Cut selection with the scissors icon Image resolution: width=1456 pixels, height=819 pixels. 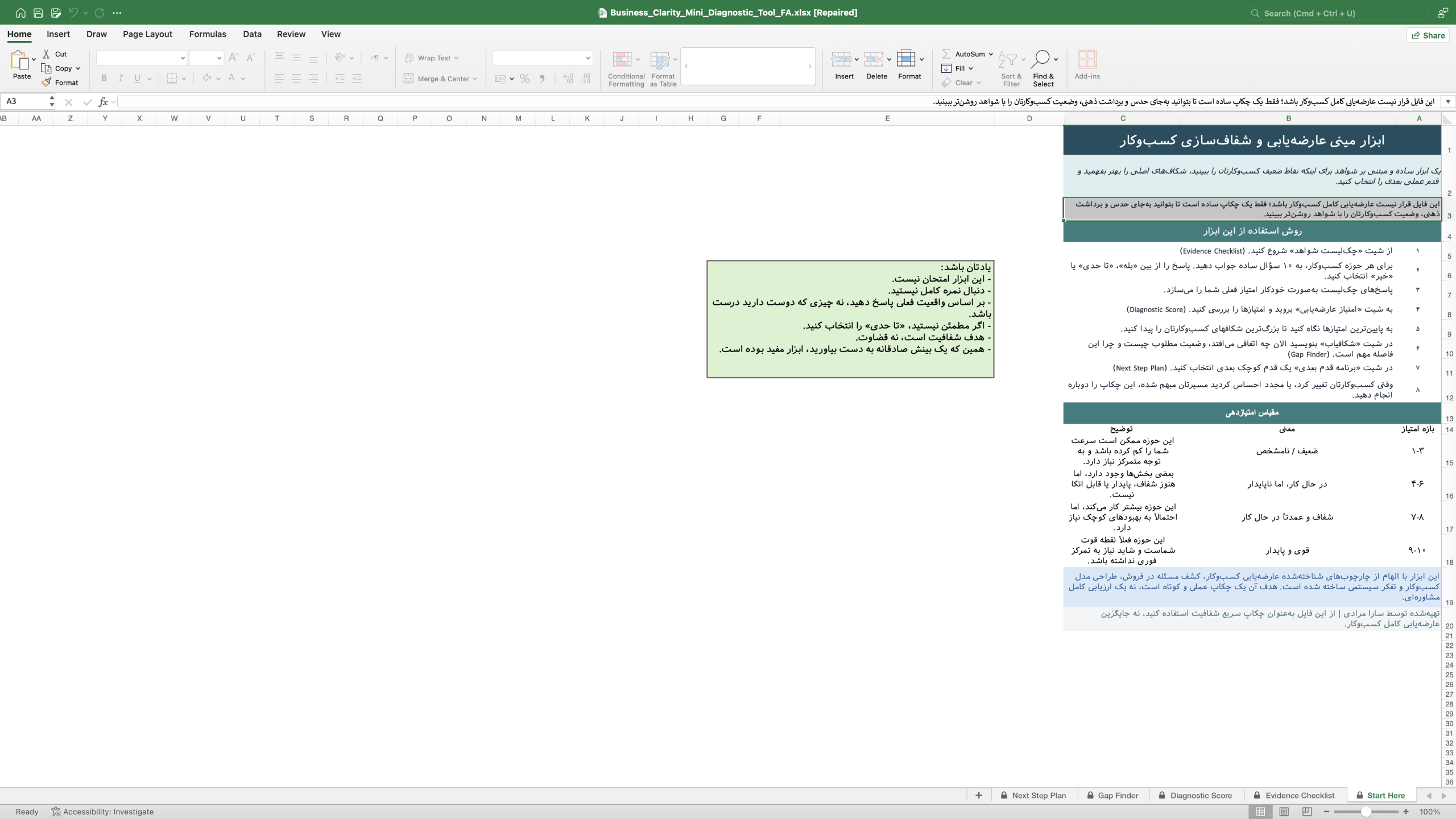[x=46, y=54]
